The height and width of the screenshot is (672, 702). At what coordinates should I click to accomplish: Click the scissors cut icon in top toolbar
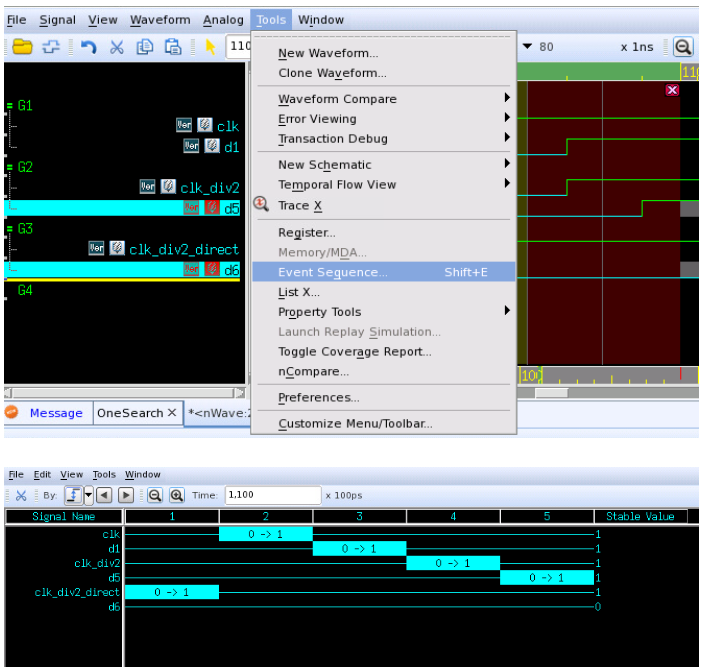point(116,47)
